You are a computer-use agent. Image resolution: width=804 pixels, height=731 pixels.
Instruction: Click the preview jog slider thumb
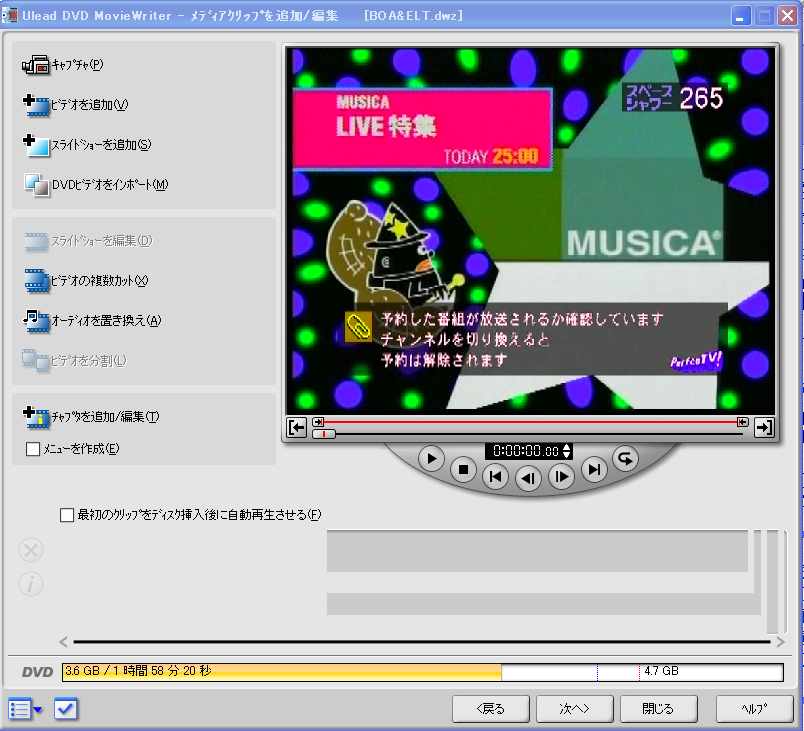(x=324, y=434)
